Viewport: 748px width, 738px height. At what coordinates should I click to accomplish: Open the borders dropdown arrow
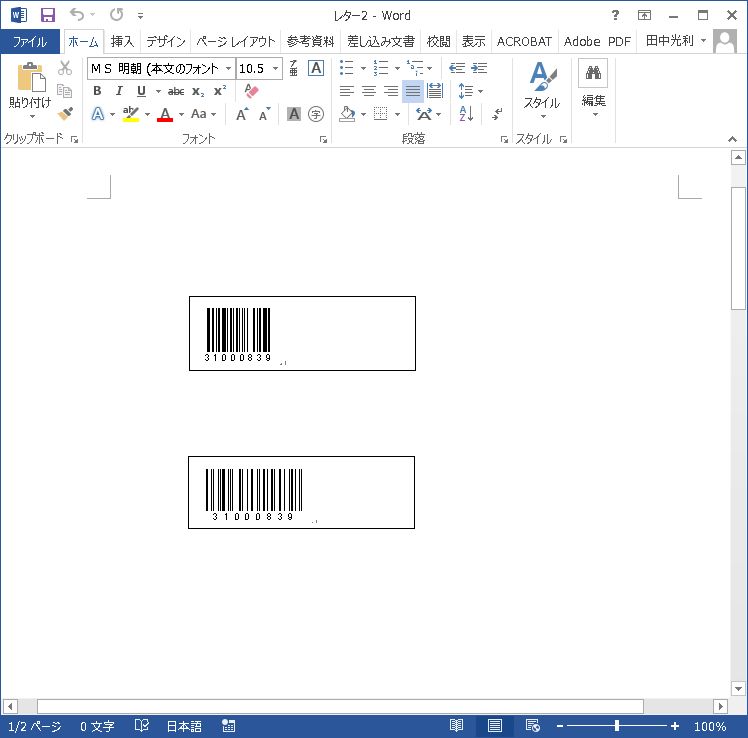pyautogui.click(x=397, y=114)
